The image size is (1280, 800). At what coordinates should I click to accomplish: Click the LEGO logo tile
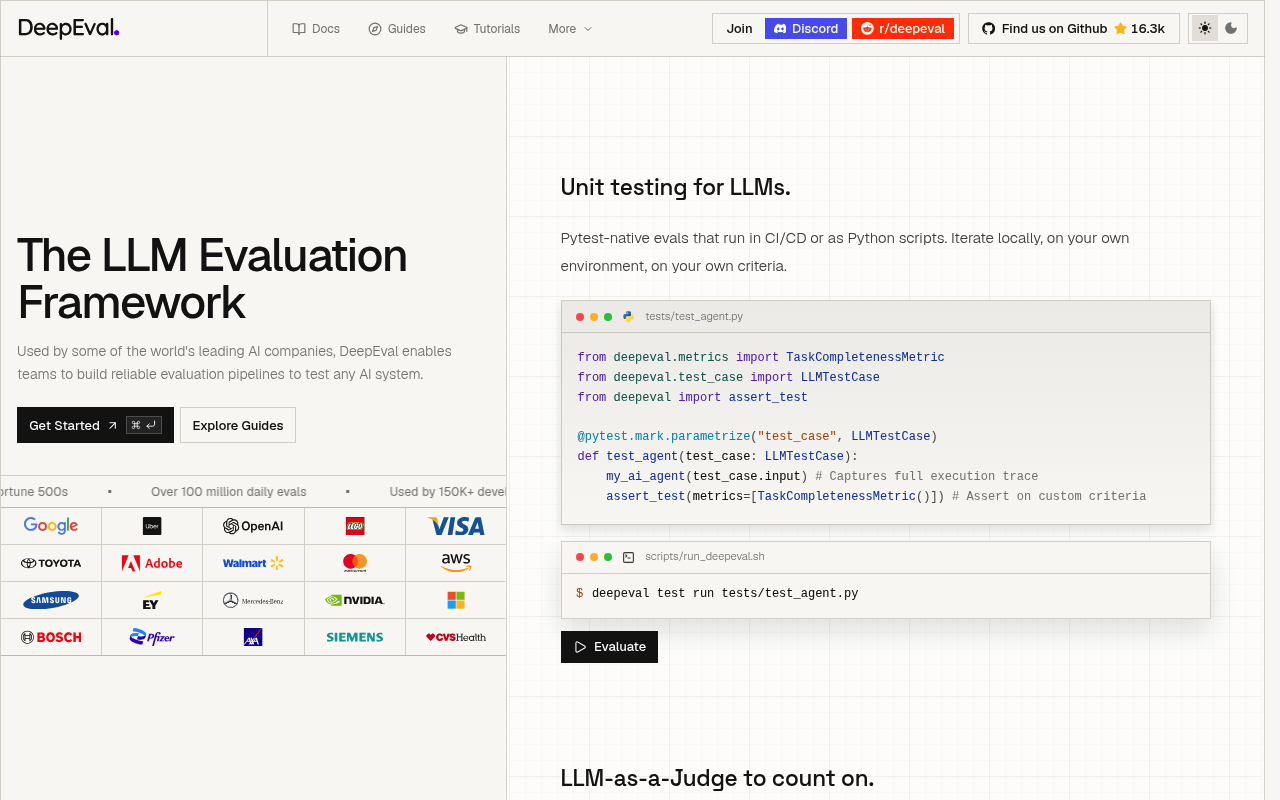point(355,526)
